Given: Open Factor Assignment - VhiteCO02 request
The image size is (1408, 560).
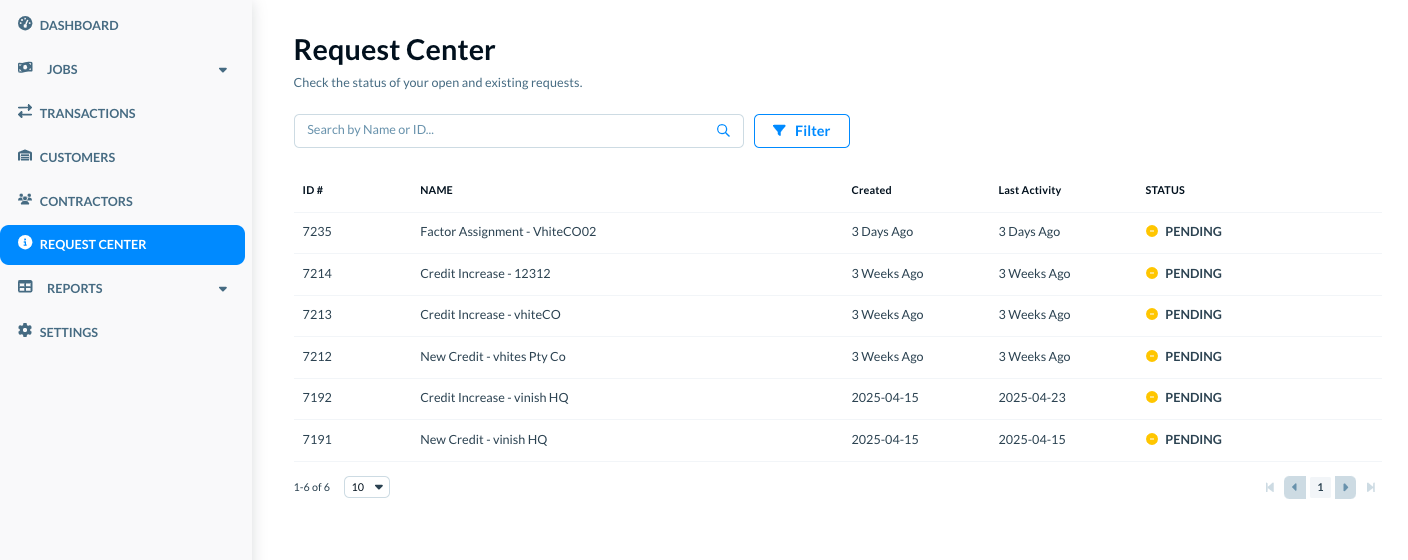Looking at the screenshot, I should [x=508, y=232].
